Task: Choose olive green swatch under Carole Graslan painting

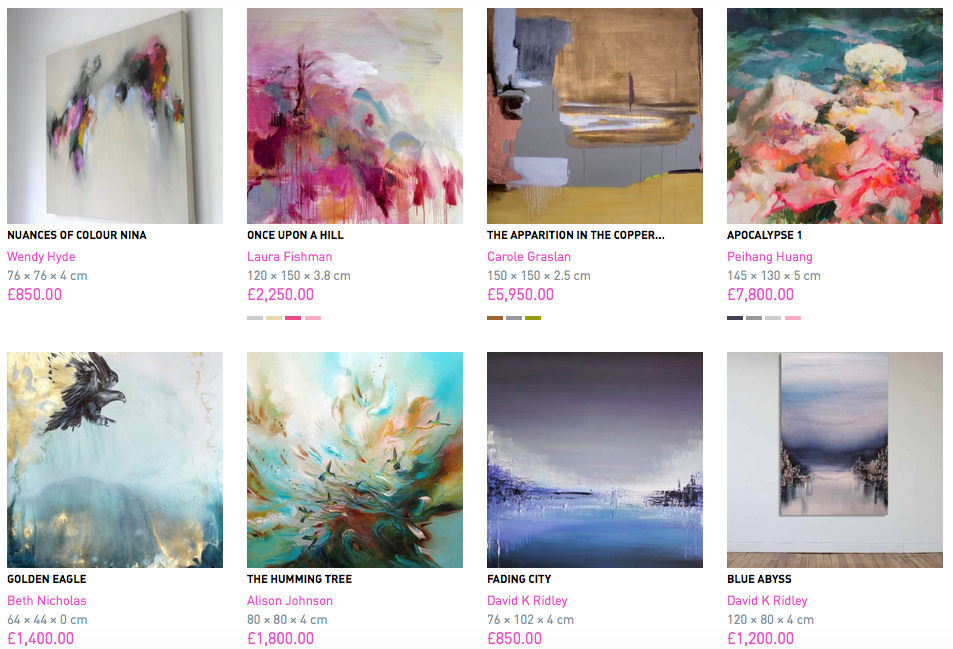Action: coord(533,318)
